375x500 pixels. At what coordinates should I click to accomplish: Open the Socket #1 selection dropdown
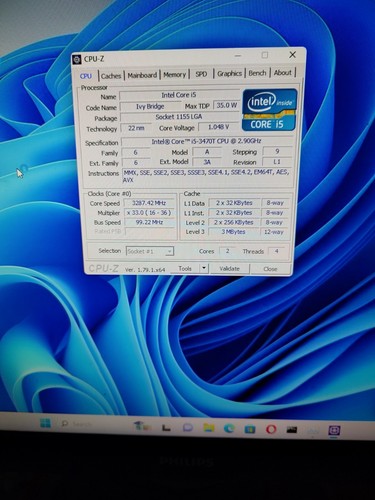150,251
